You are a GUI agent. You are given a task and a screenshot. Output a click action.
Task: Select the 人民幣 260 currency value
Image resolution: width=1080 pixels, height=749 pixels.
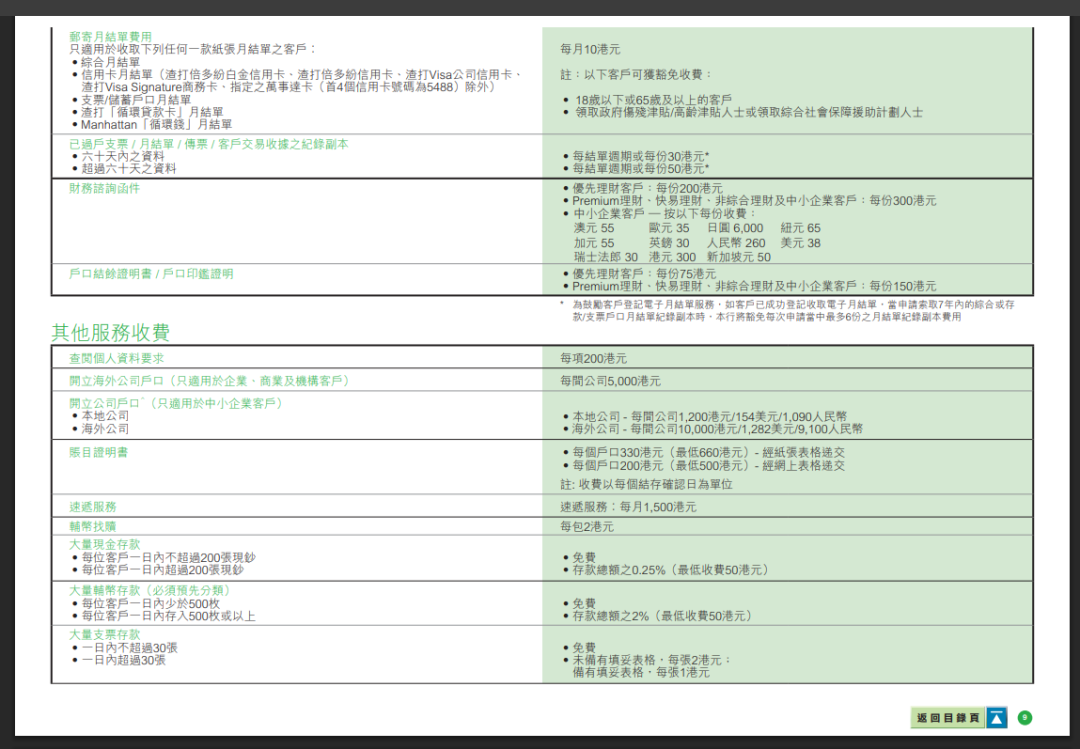click(x=736, y=243)
